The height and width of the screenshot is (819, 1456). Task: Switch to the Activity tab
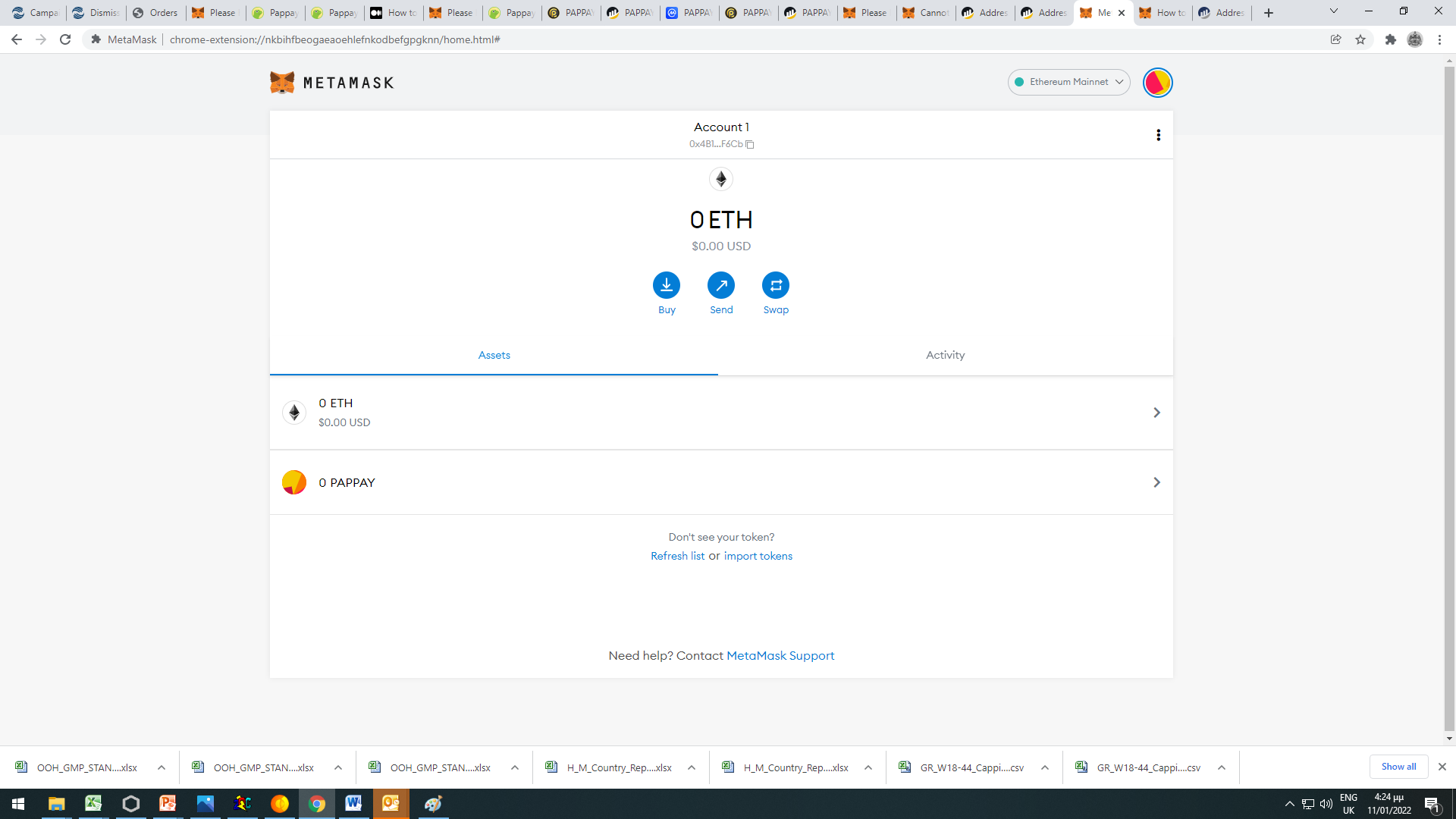pos(945,355)
